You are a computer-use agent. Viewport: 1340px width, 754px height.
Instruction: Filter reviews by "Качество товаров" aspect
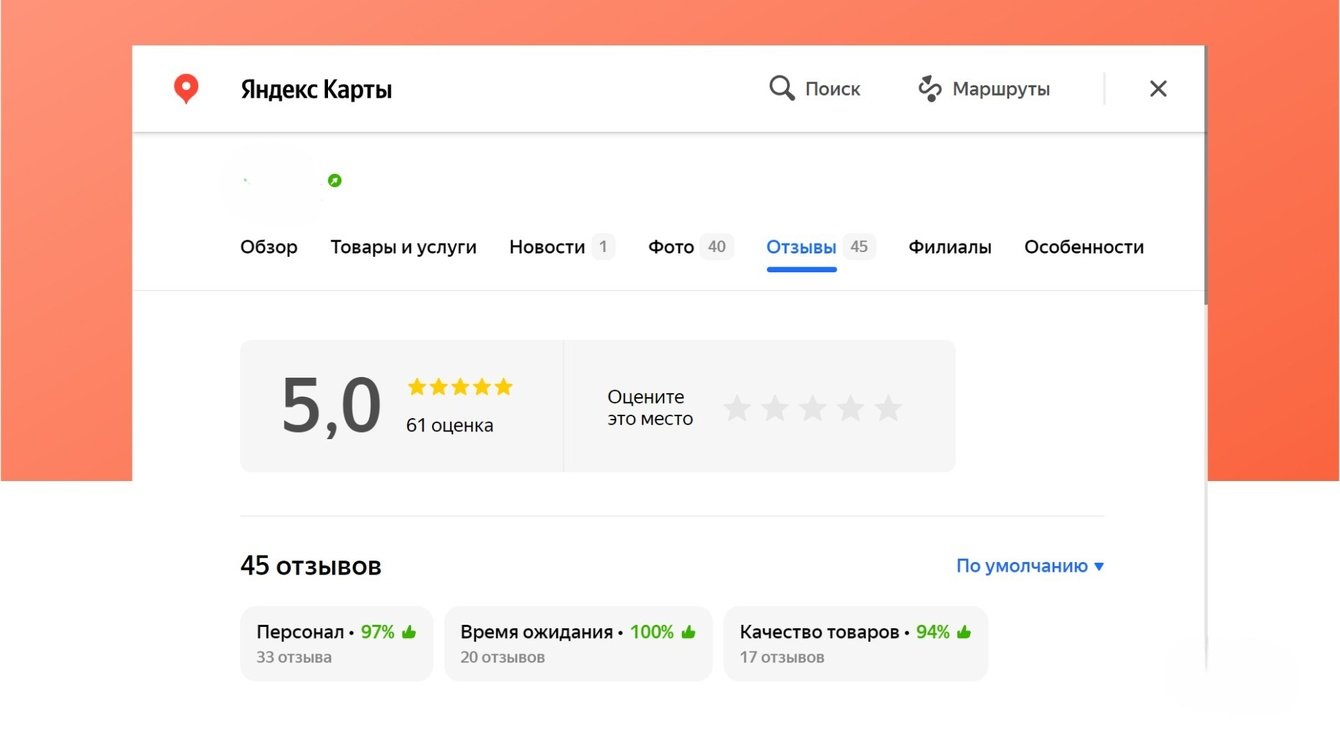(x=855, y=643)
